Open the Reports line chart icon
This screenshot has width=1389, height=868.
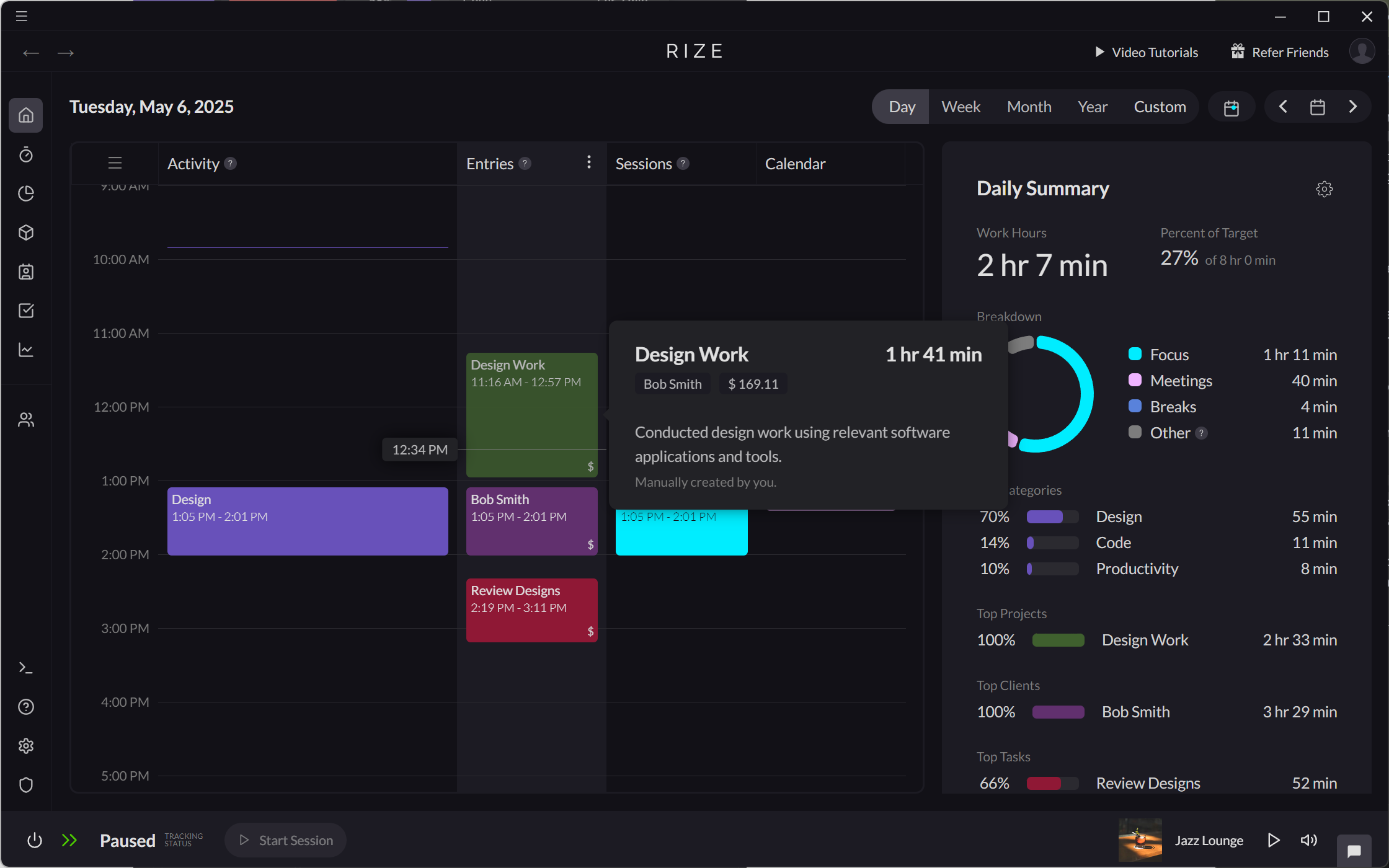(x=25, y=350)
